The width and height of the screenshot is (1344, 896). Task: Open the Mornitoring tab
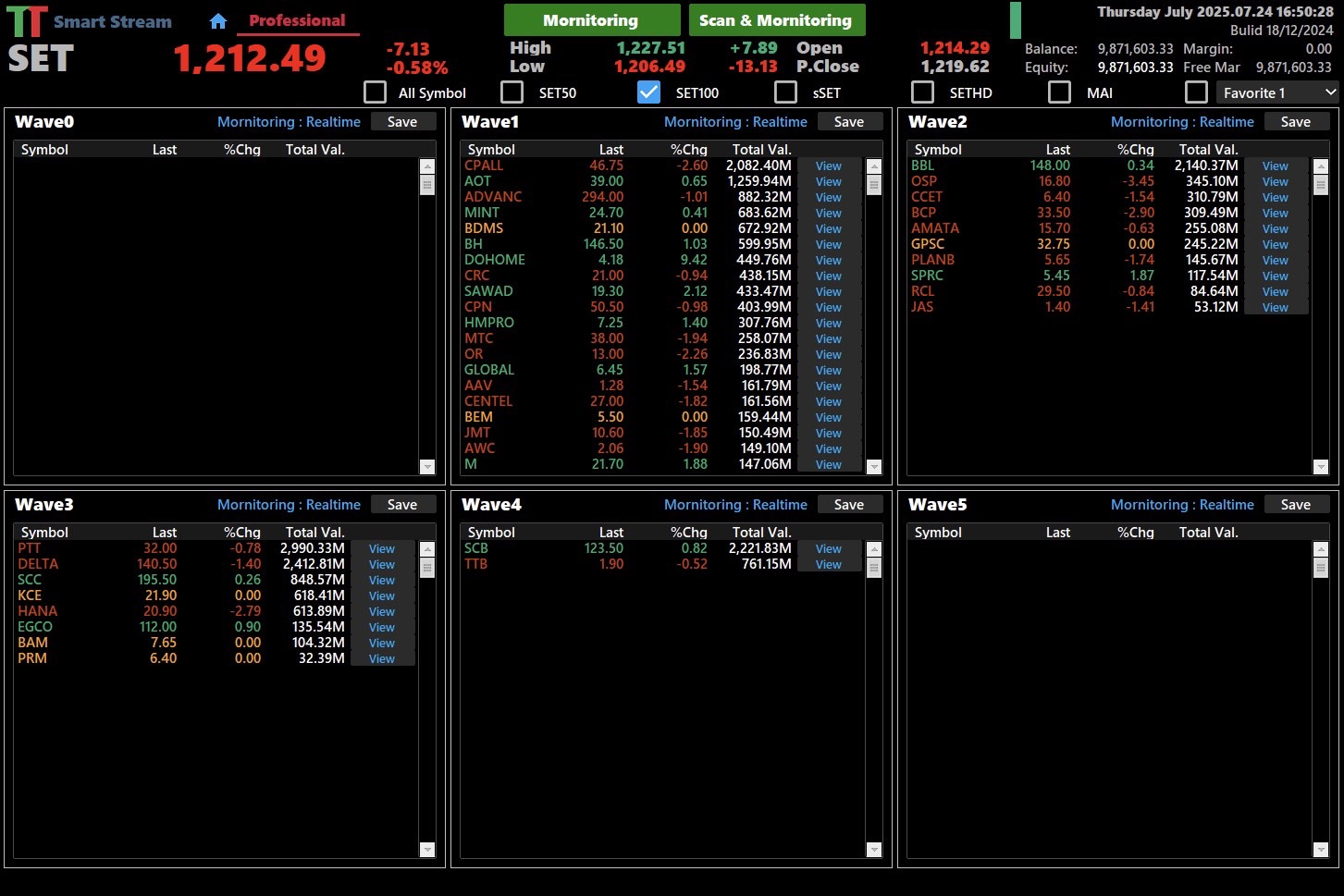(591, 19)
